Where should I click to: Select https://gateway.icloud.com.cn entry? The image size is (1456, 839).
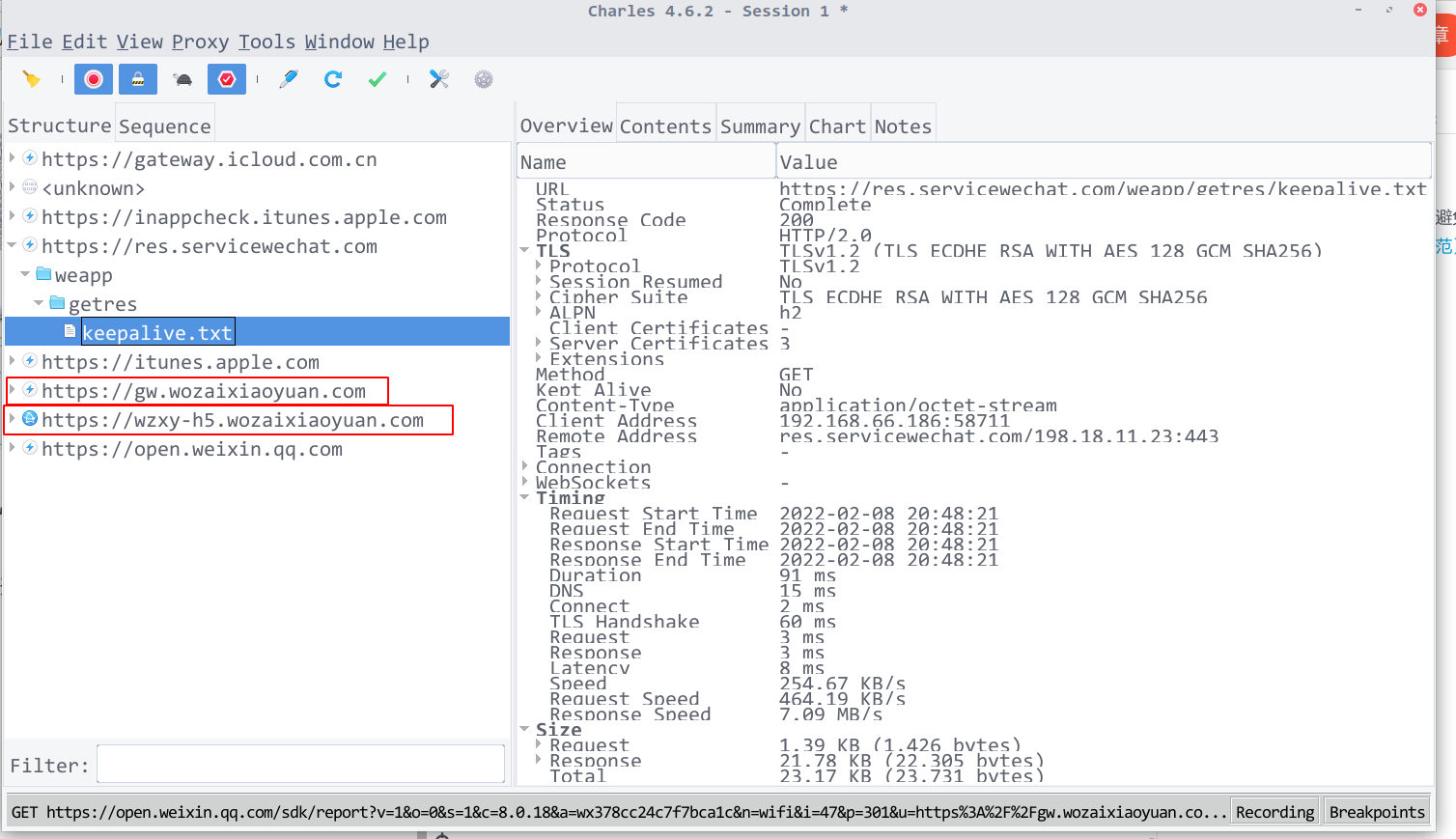(210, 159)
